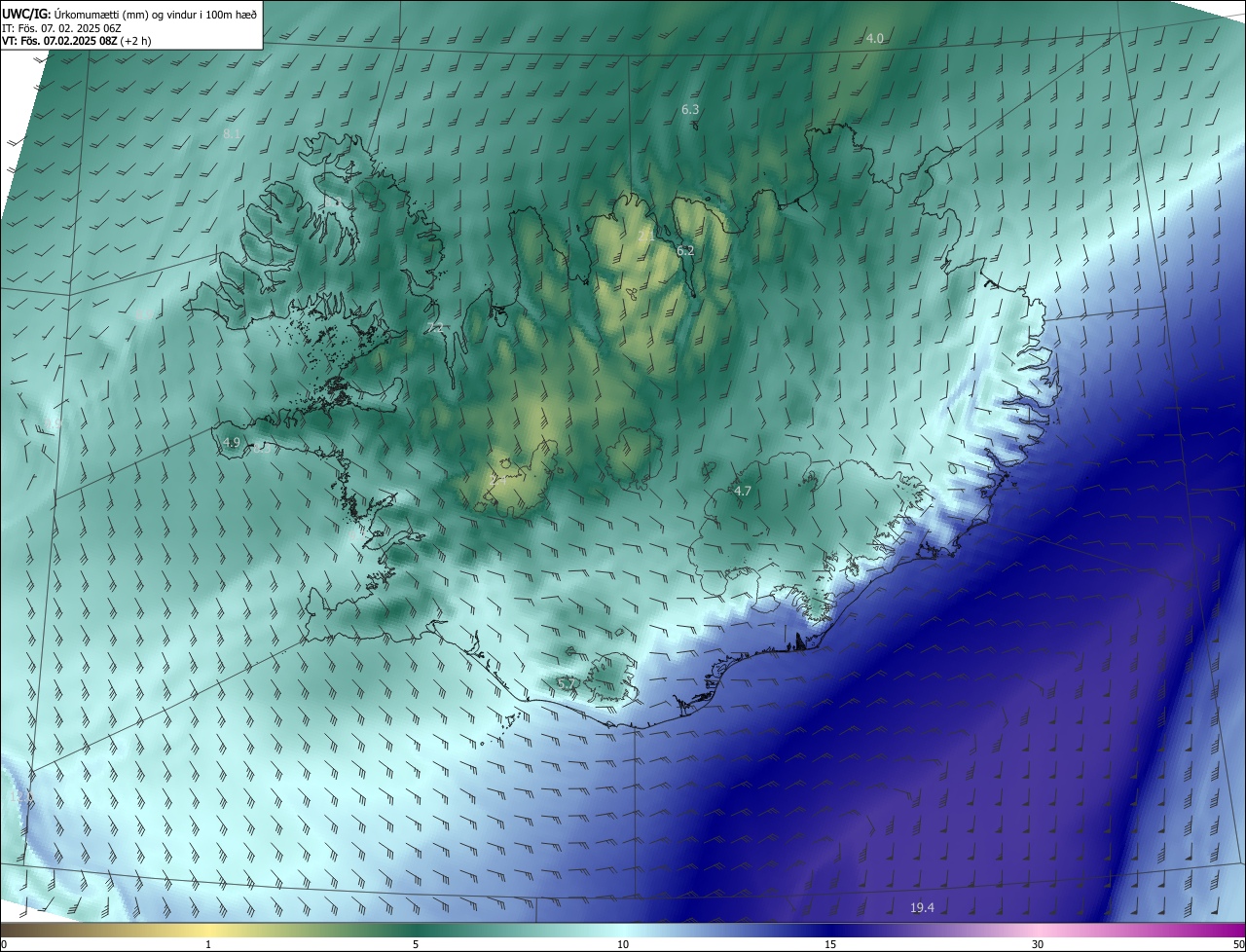1246x952 pixels.
Task: Click the 7.2 value label in the northwest bay
Action: 435,328
